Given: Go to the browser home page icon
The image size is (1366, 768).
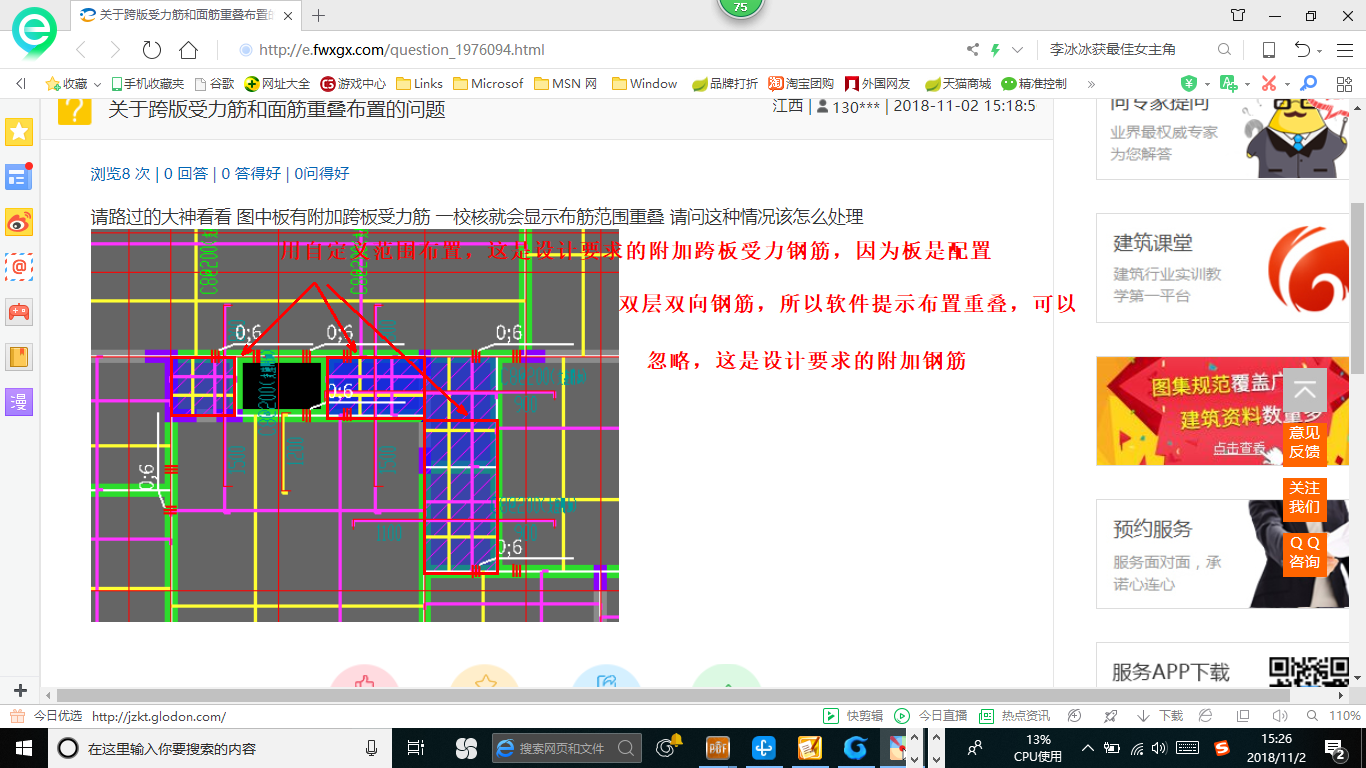Looking at the screenshot, I should click(x=188, y=50).
